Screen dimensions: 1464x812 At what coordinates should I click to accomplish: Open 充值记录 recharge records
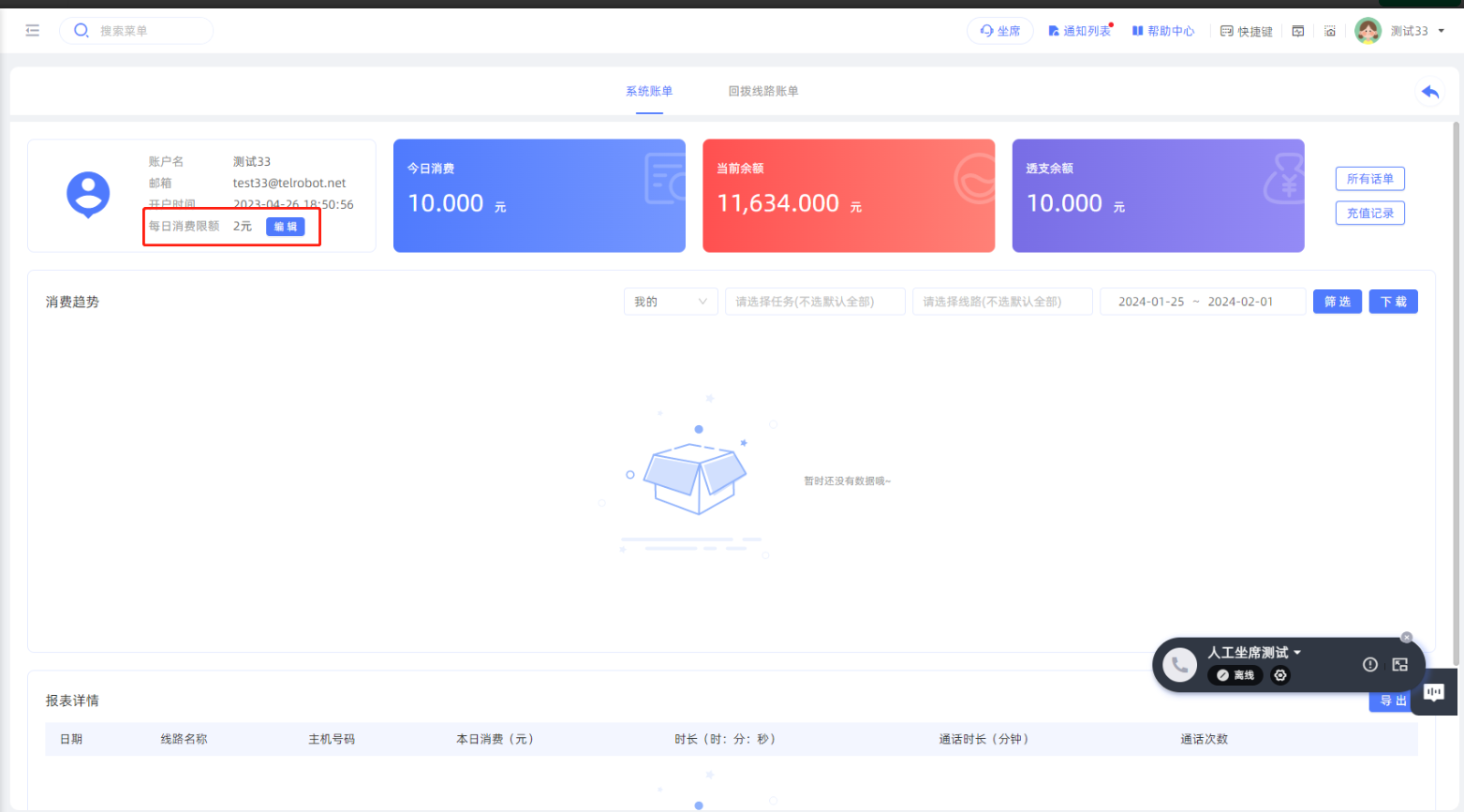tap(1369, 214)
